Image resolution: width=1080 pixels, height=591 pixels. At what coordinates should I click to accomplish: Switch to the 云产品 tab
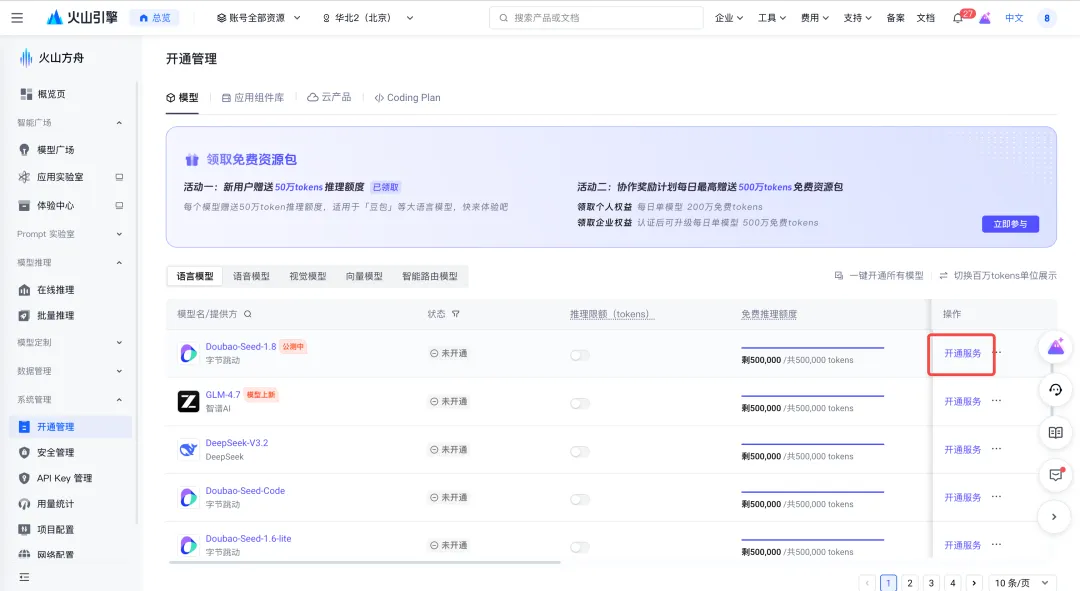tap(329, 98)
